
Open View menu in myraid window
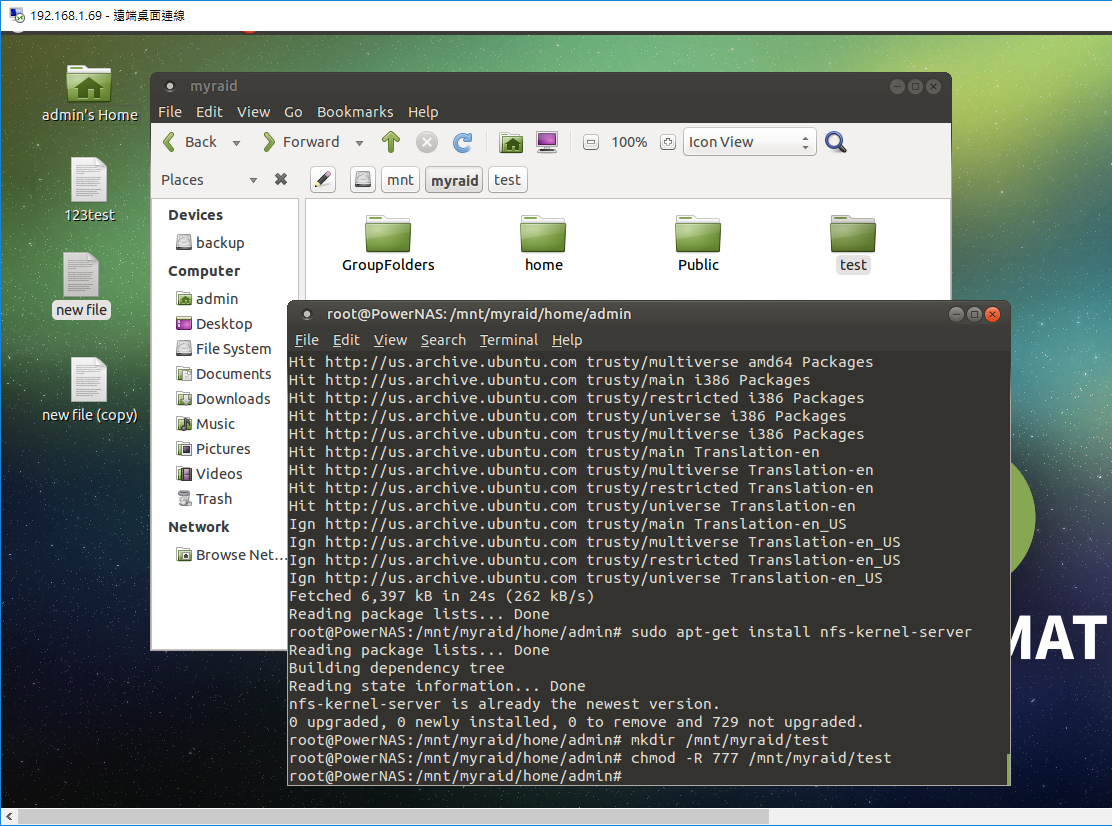(x=253, y=112)
